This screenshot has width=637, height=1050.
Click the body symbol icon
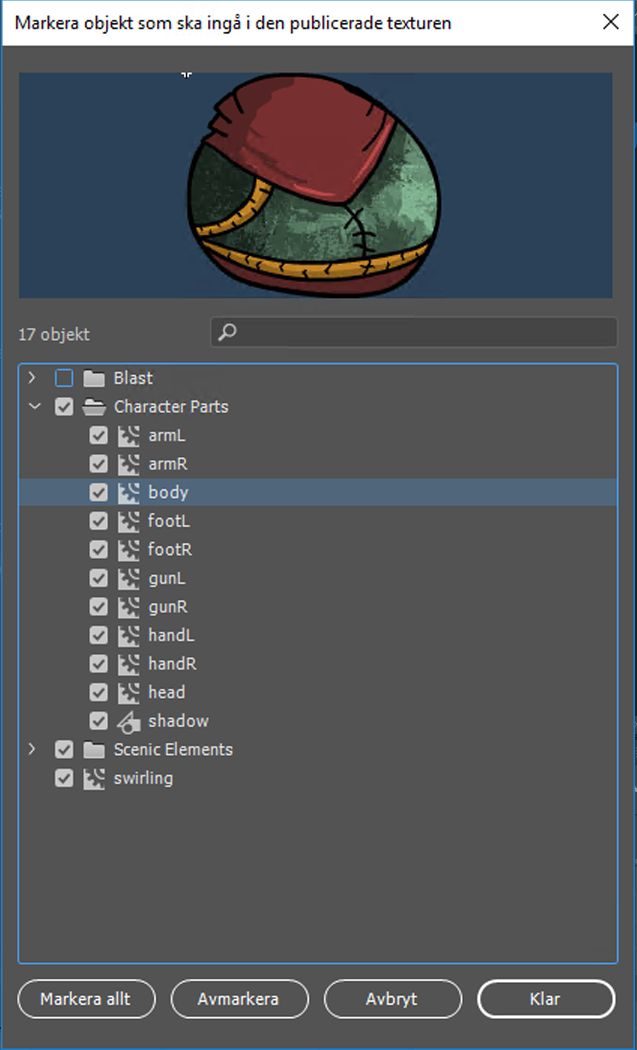click(129, 493)
